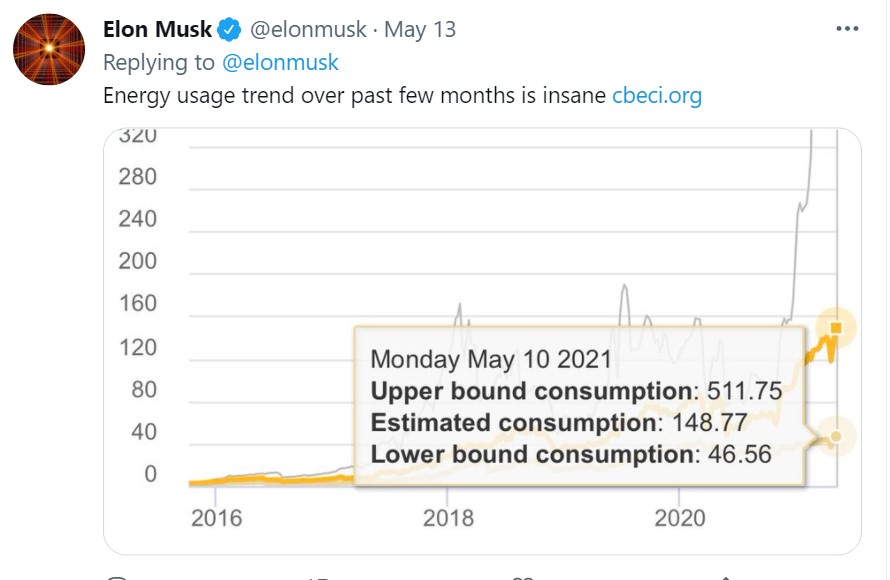Like the tweet with the heart icon
This screenshot has height=580, width=890.
point(522,577)
